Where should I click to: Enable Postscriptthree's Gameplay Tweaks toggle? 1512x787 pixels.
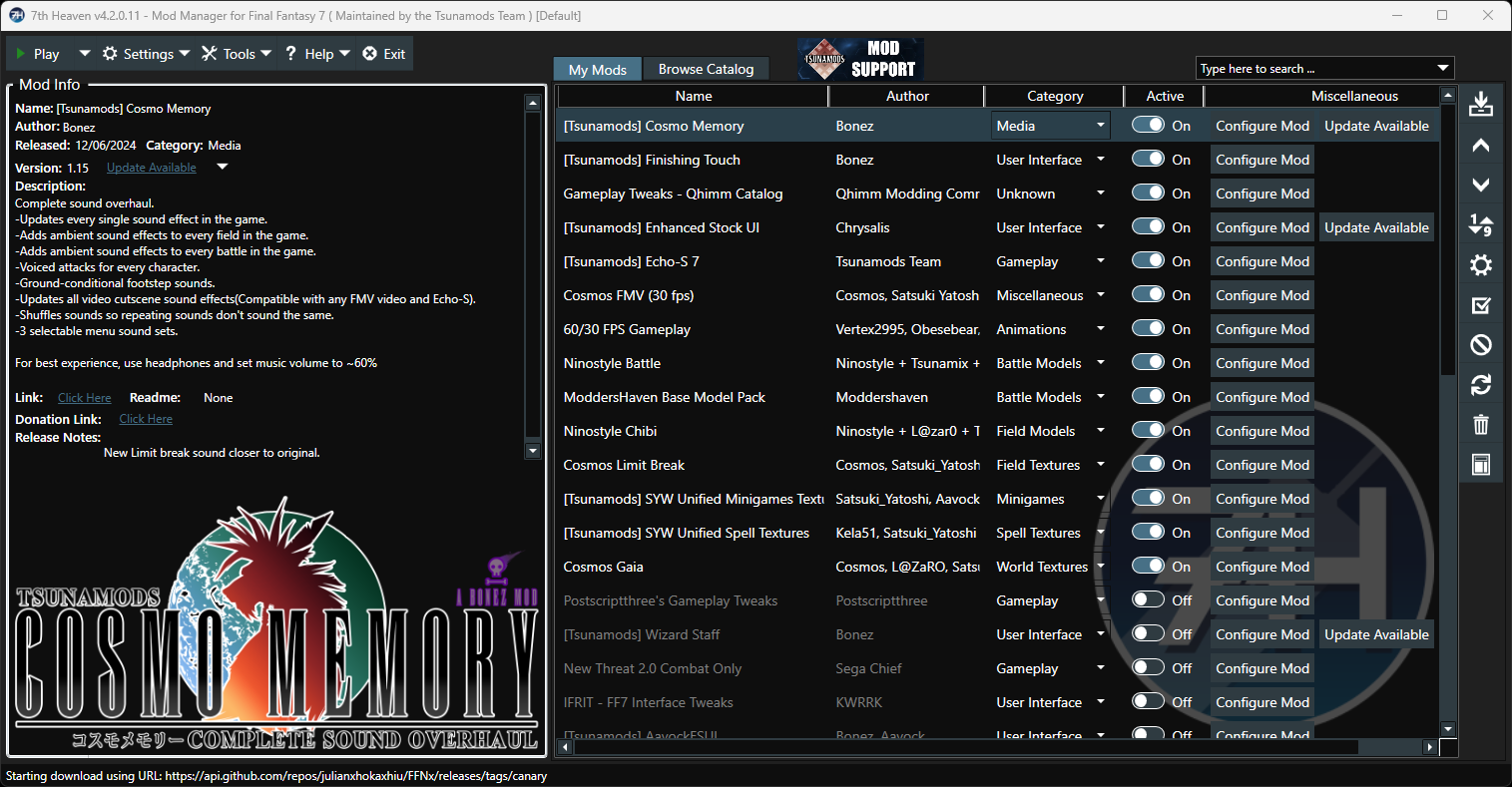pyautogui.click(x=1148, y=600)
